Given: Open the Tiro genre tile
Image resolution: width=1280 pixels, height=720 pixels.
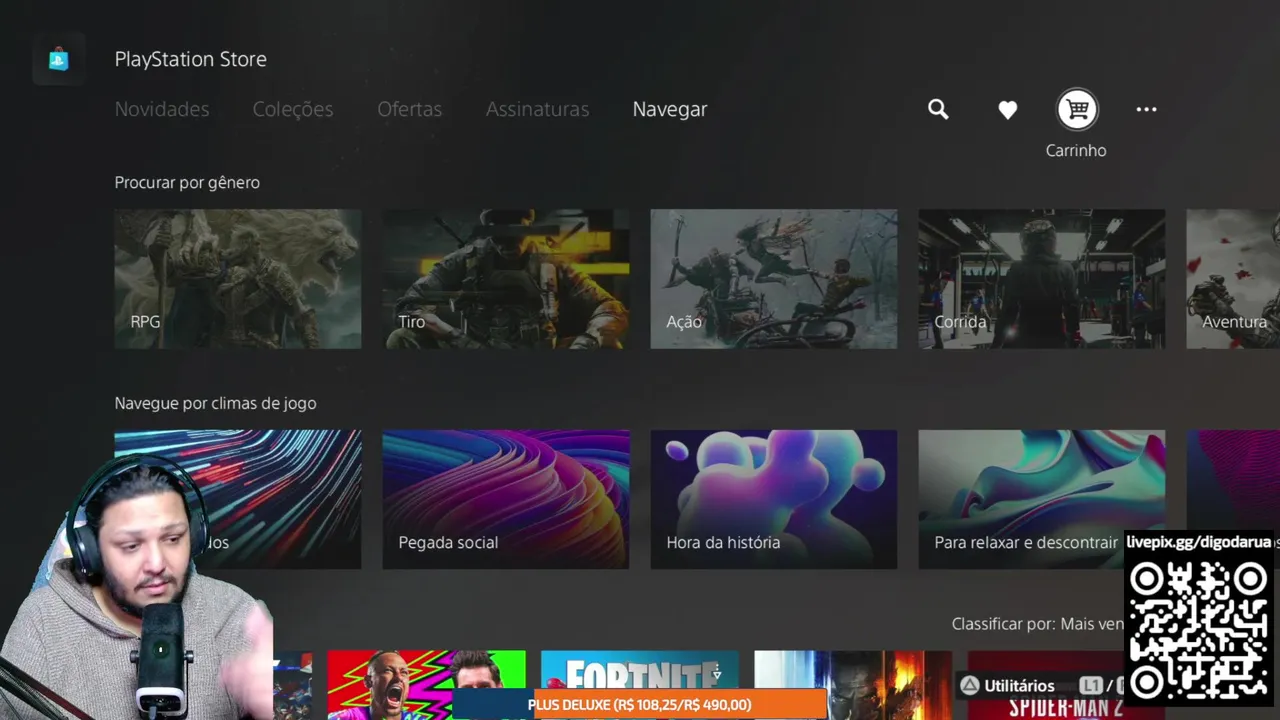Looking at the screenshot, I should pyautogui.click(x=506, y=279).
